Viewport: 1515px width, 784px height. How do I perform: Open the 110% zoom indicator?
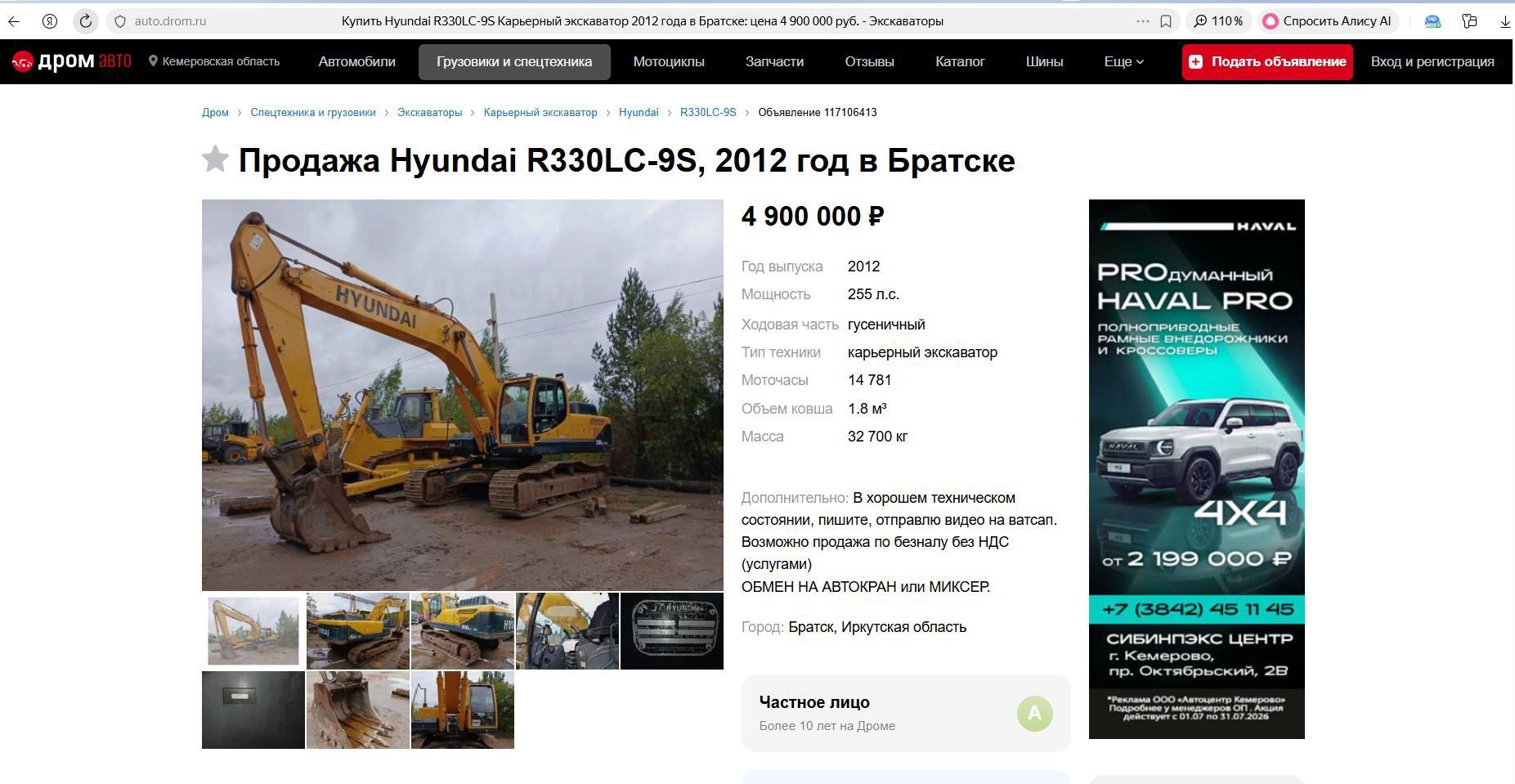(x=1219, y=21)
